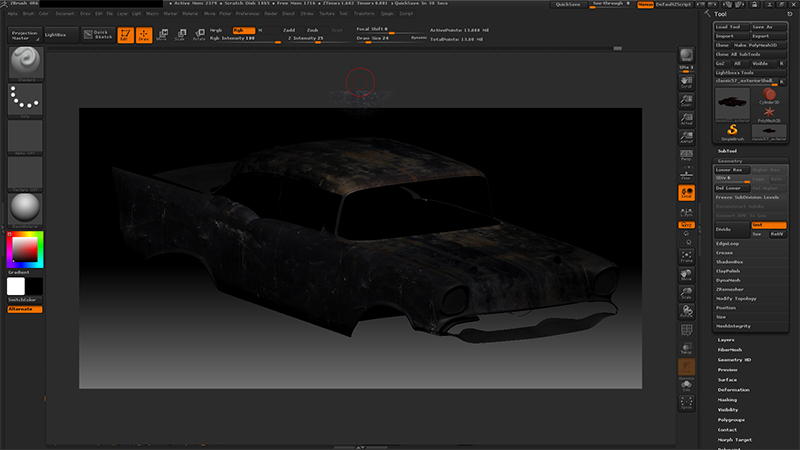
Task: Expand the ZRemesher subsection
Action: [x=730, y=289]
